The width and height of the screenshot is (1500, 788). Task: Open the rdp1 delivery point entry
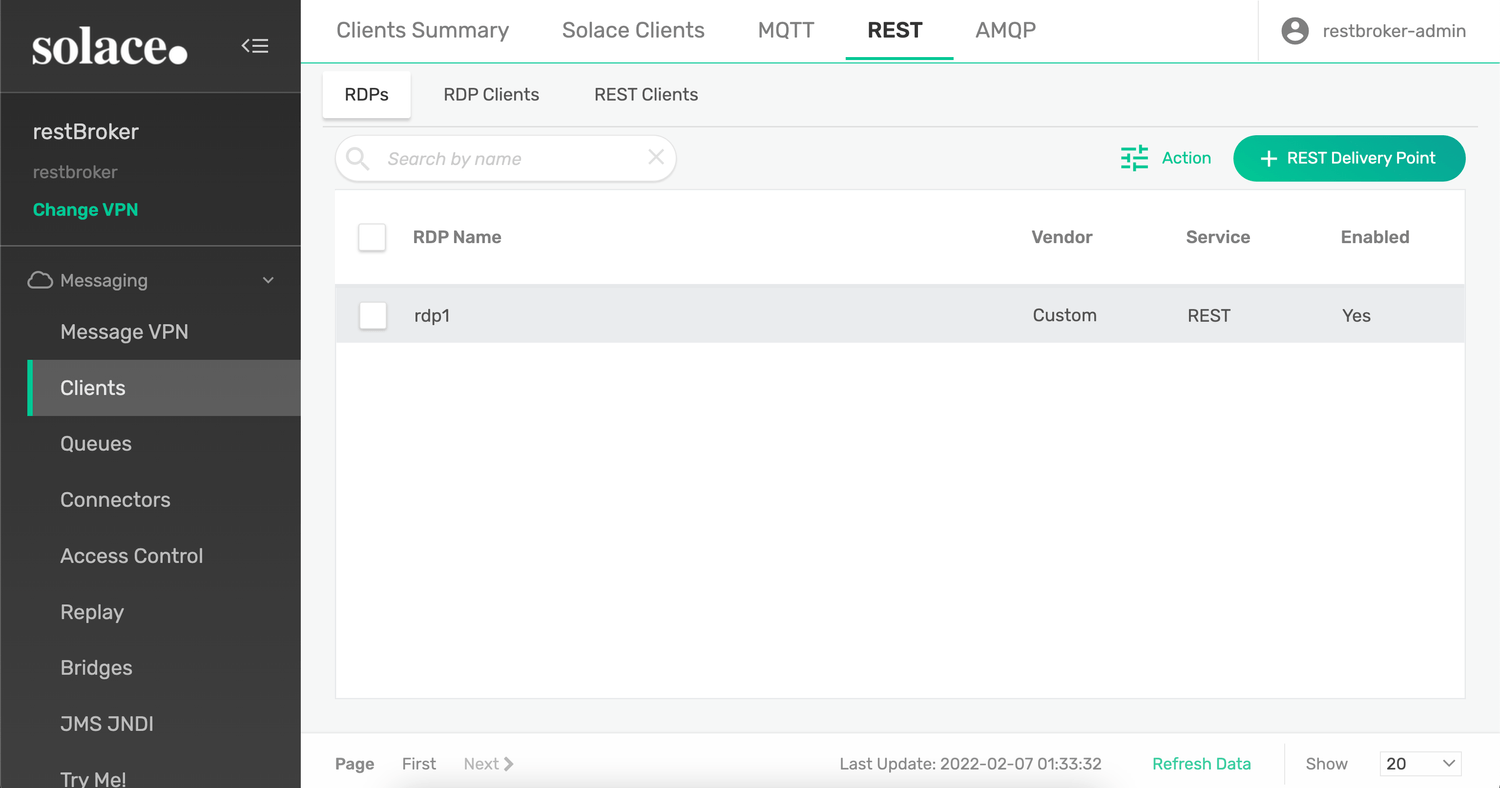[x=432, y=315]
